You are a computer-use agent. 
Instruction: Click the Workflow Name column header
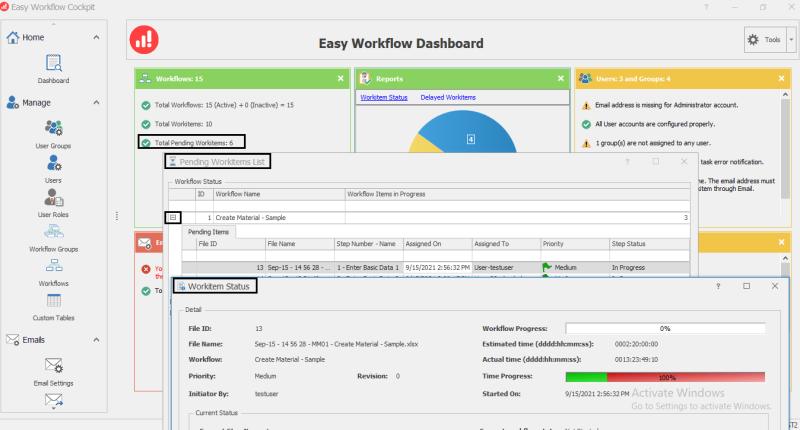(238, 193)
